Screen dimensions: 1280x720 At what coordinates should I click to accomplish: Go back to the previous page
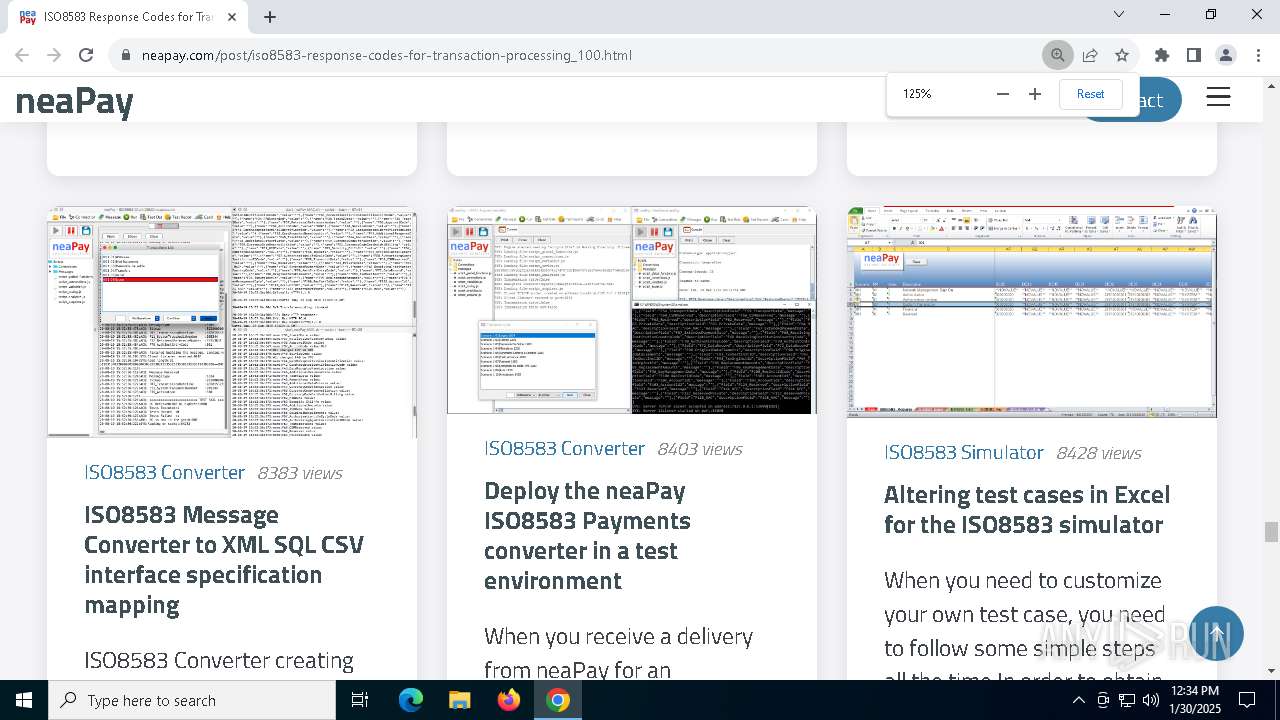point(22,55)
